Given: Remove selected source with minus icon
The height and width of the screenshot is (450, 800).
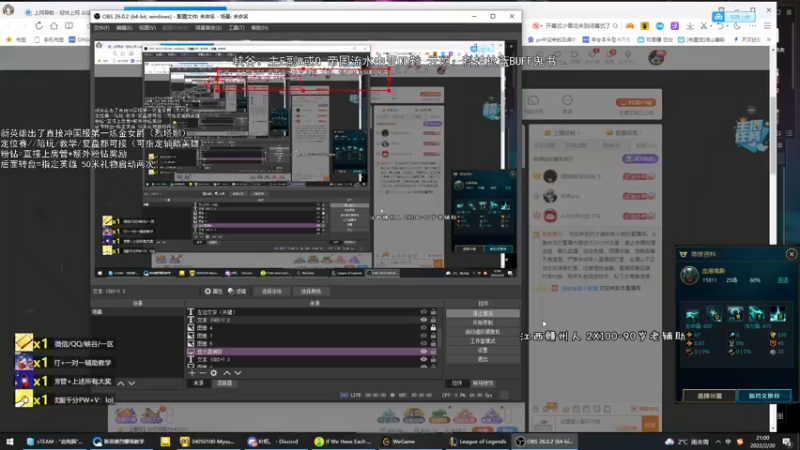Looking at the screenshot, I should [203, 373].
